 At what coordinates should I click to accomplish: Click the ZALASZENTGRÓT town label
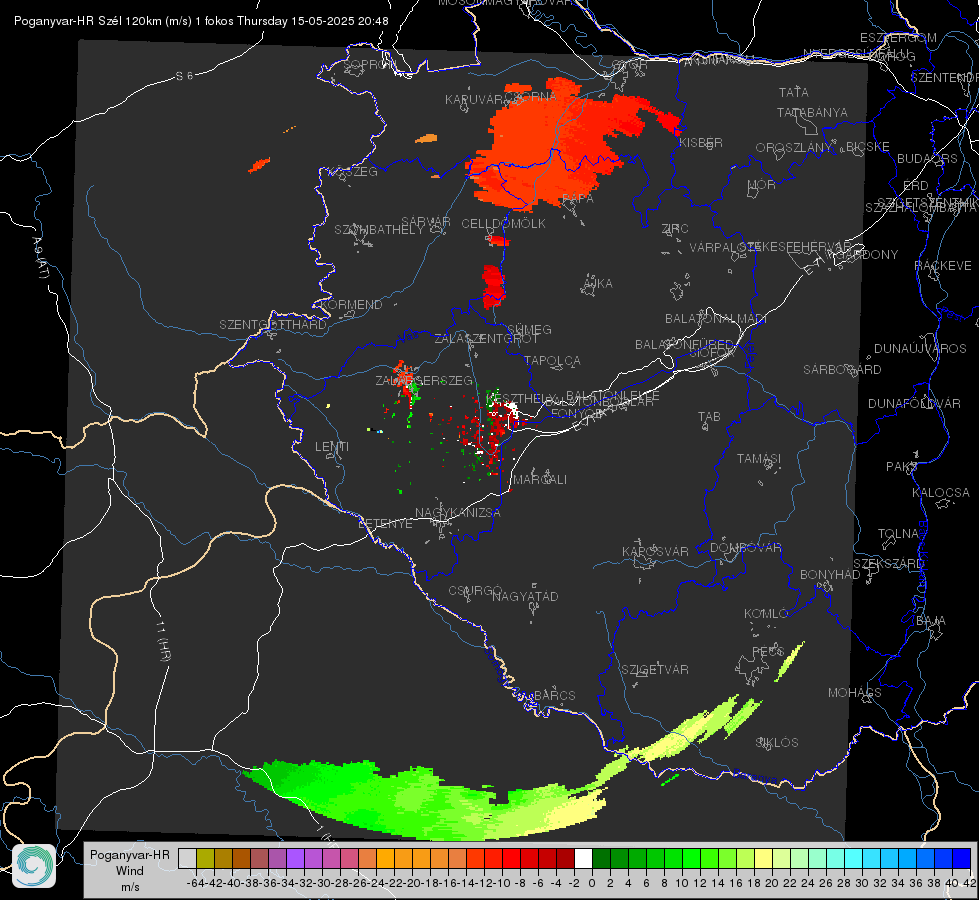click(x=486, y=339)
